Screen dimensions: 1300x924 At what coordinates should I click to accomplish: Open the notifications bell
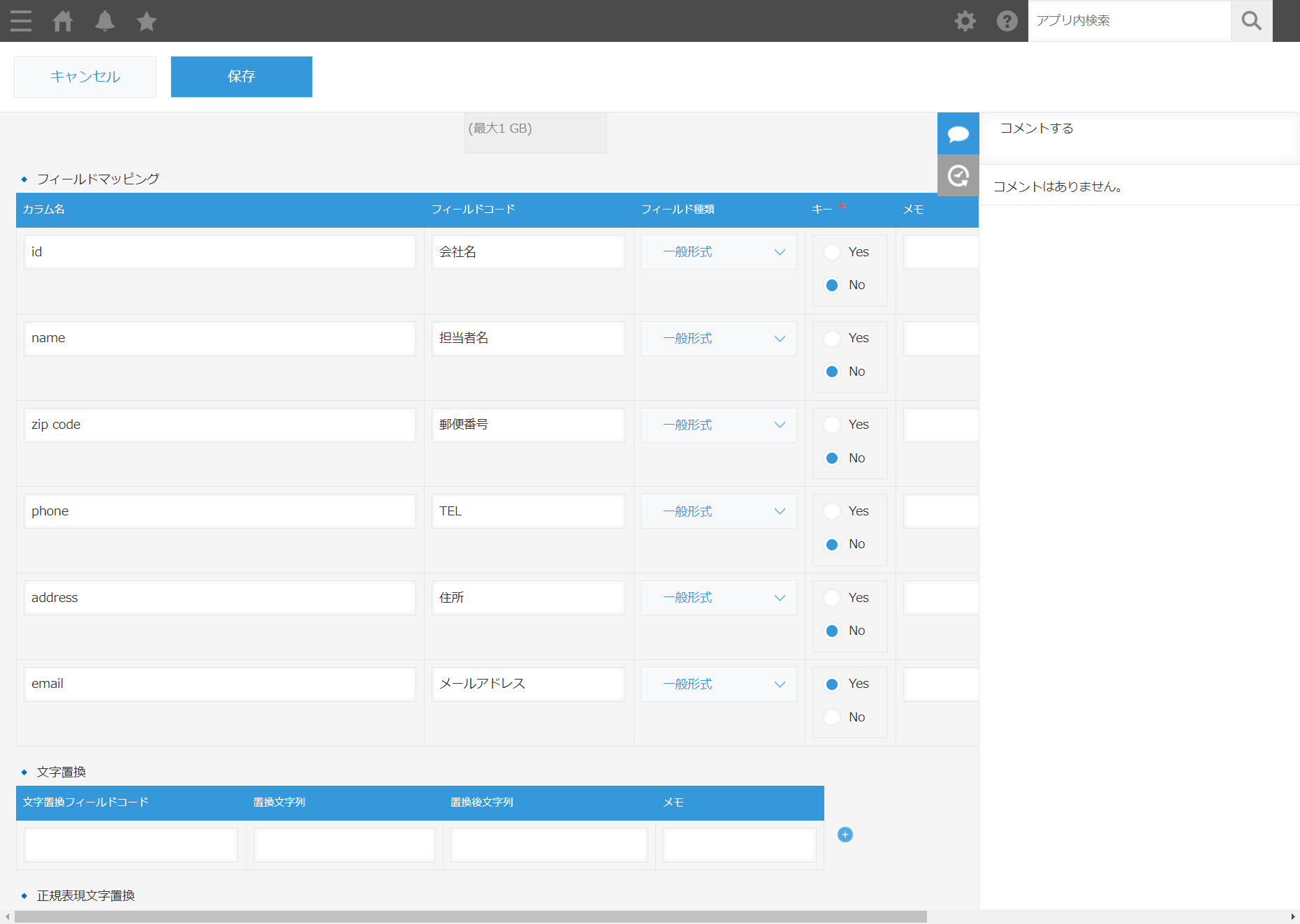point(105,21)
